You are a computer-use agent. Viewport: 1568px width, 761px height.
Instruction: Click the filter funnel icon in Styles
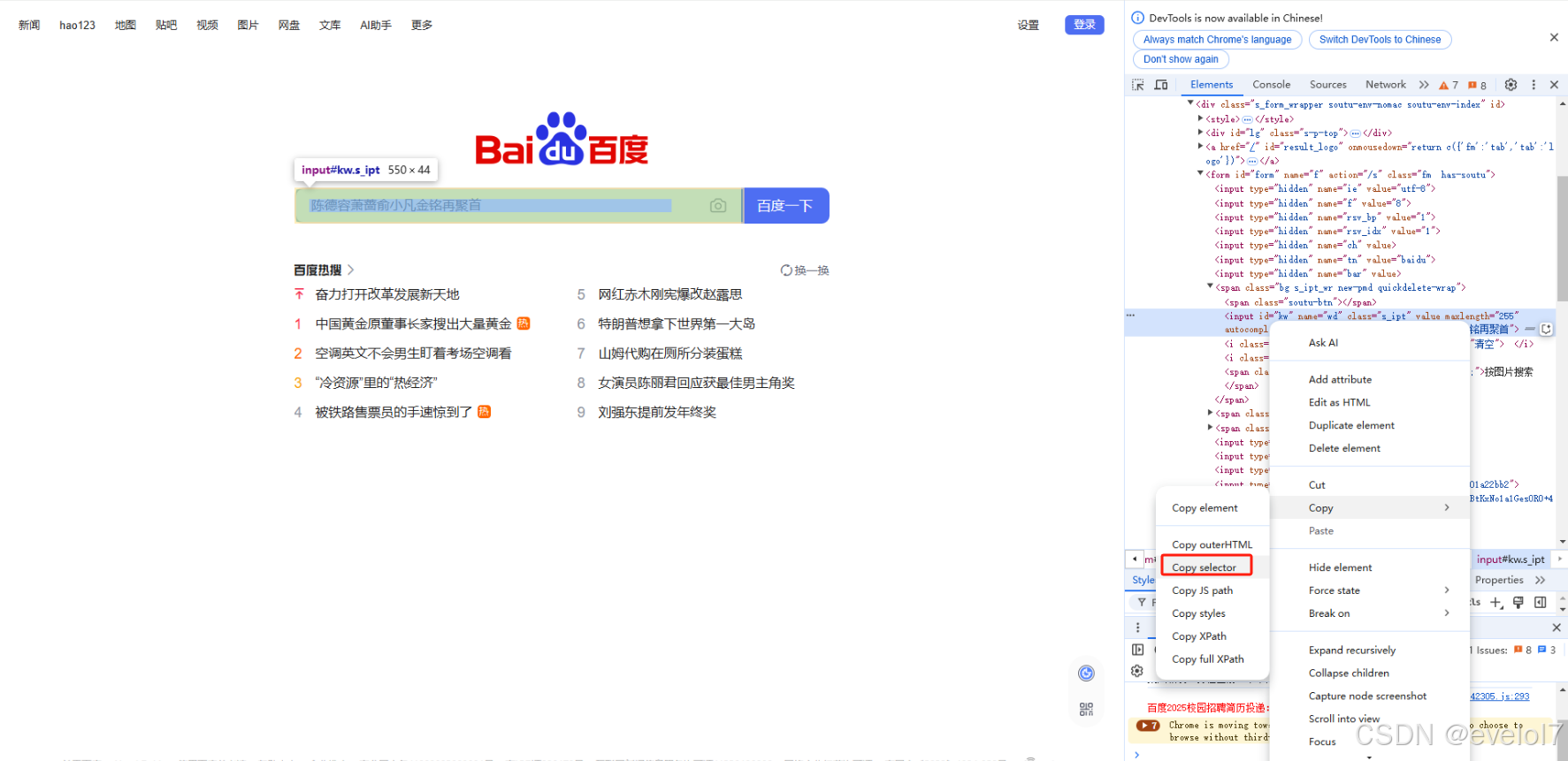coord(1142,602)
